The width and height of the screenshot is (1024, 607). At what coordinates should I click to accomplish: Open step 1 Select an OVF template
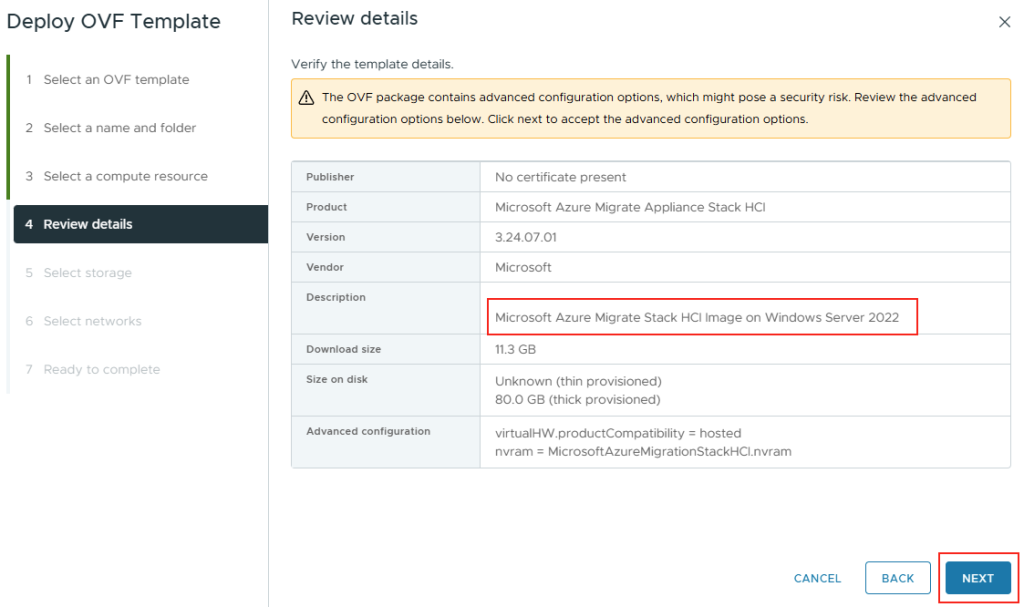click(x=116, y=80)
